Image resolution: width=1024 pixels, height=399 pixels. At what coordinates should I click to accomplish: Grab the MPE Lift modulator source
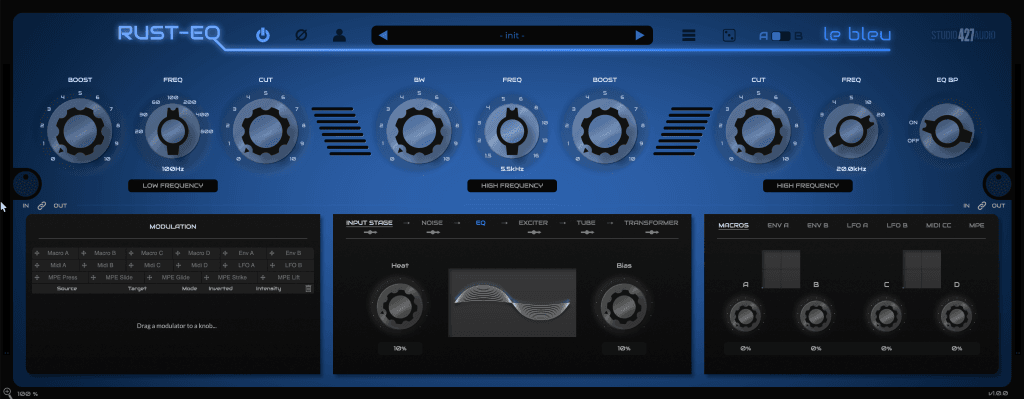285,278
